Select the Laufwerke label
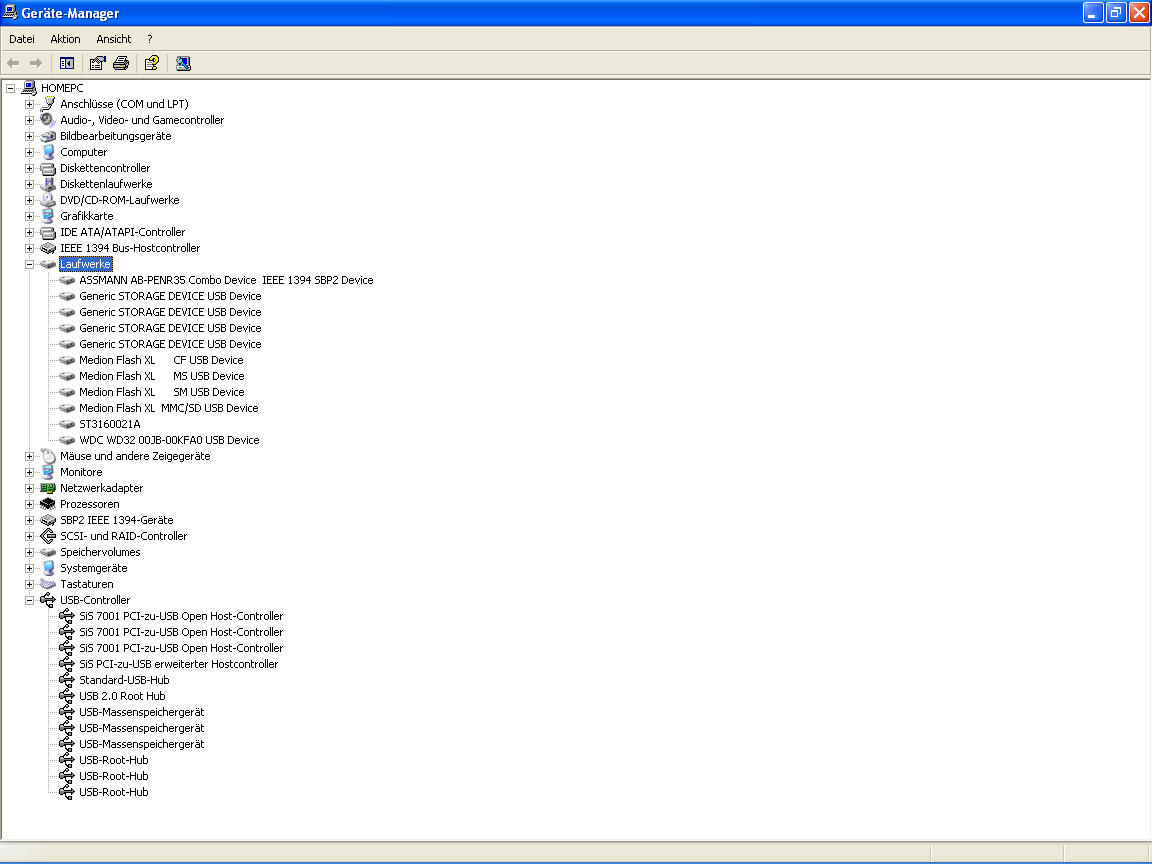Screen dimensions: 1152x864 (x=86, y=264)
